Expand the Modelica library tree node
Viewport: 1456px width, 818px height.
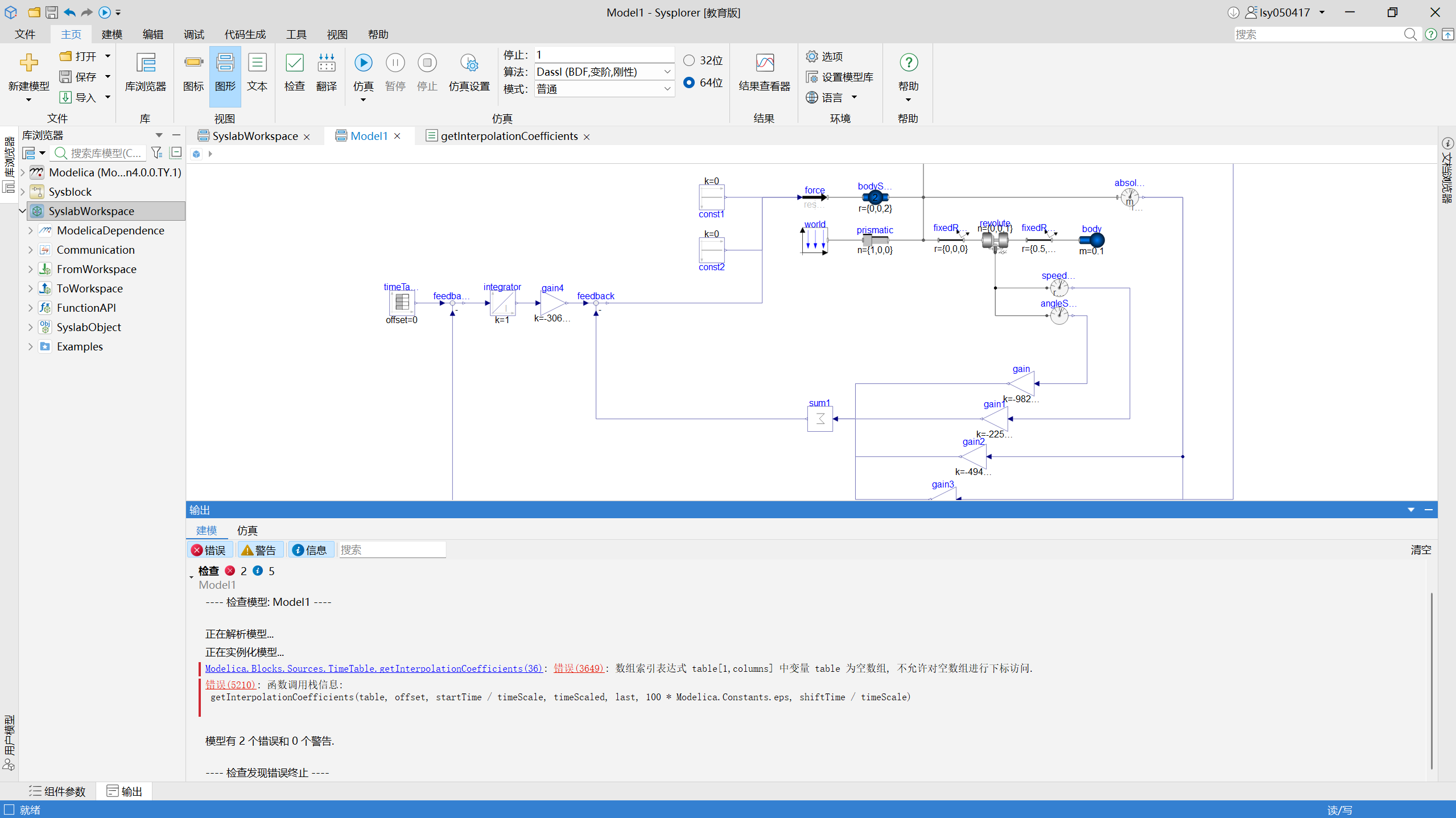point(22,172)
